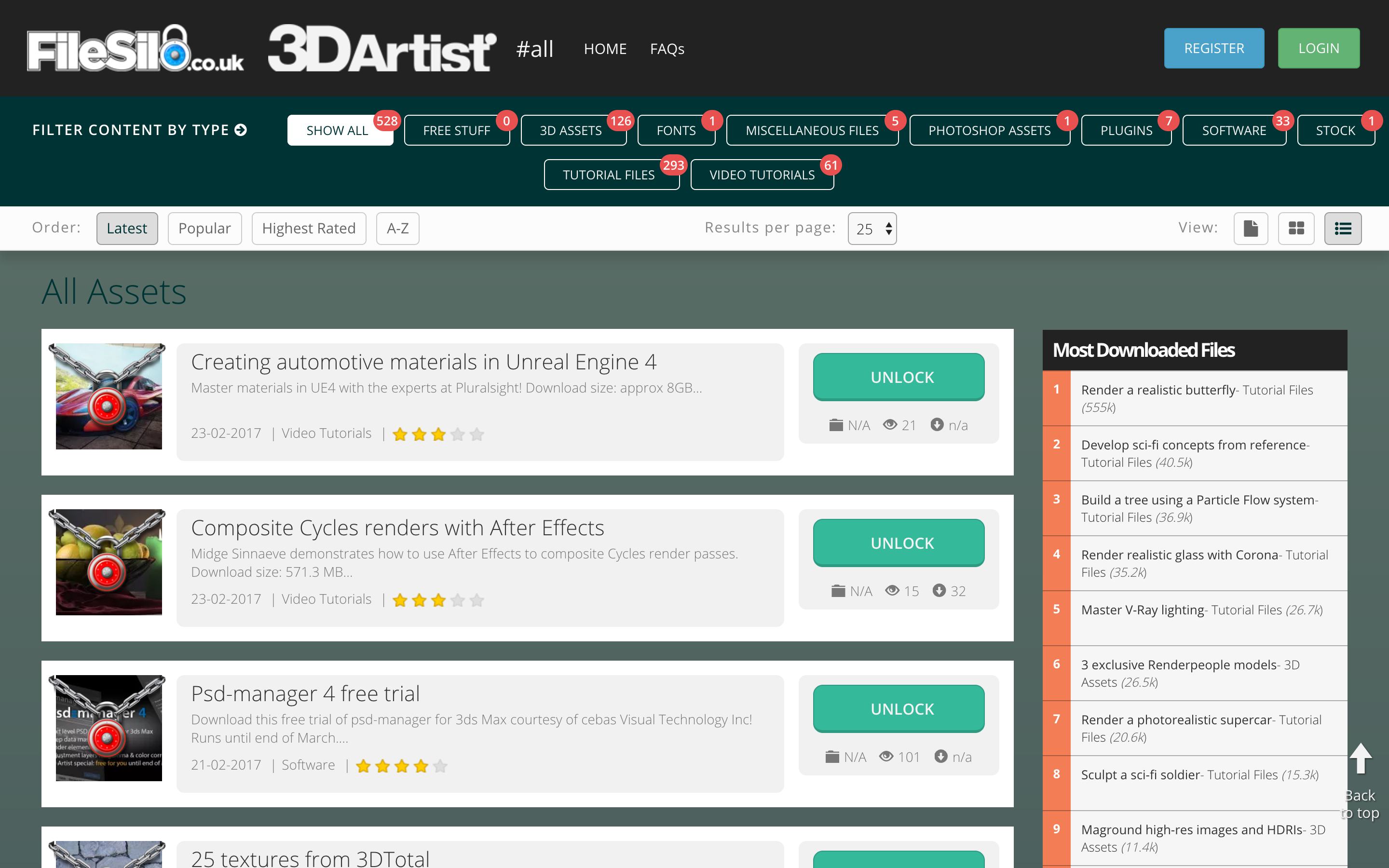Open Develop sci-fi concepts from reference
This screenshot has height=868, width=1389.
coord(1194,445)
